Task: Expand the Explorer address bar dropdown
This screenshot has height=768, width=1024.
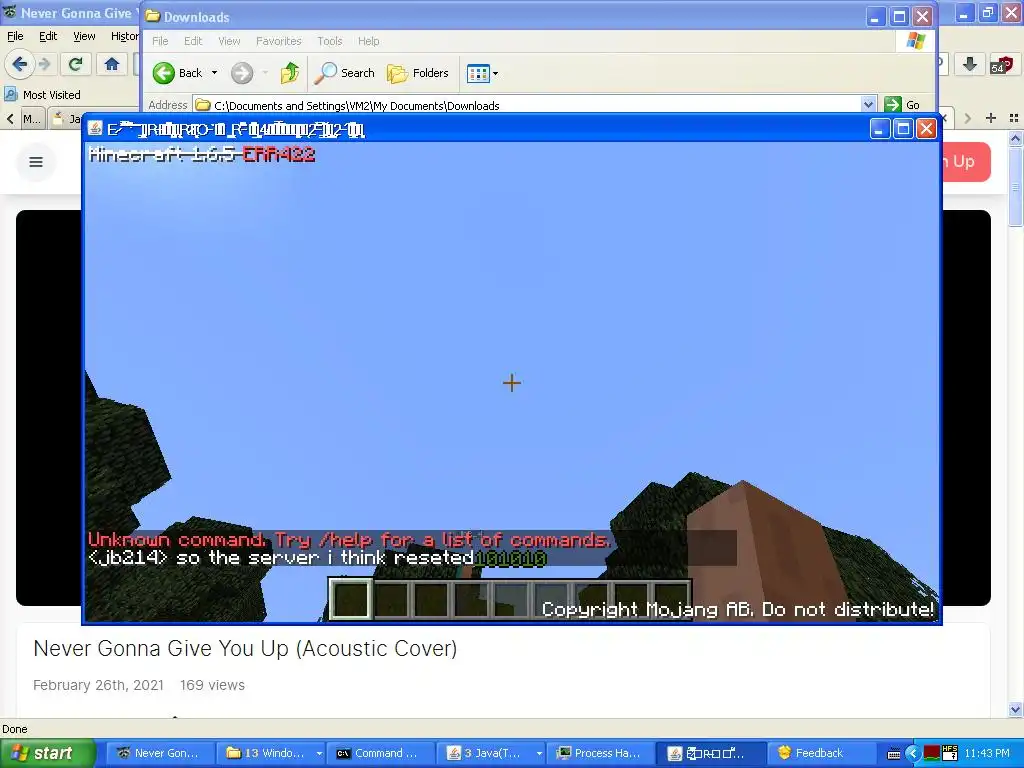Action: click(x=868, y=104)
